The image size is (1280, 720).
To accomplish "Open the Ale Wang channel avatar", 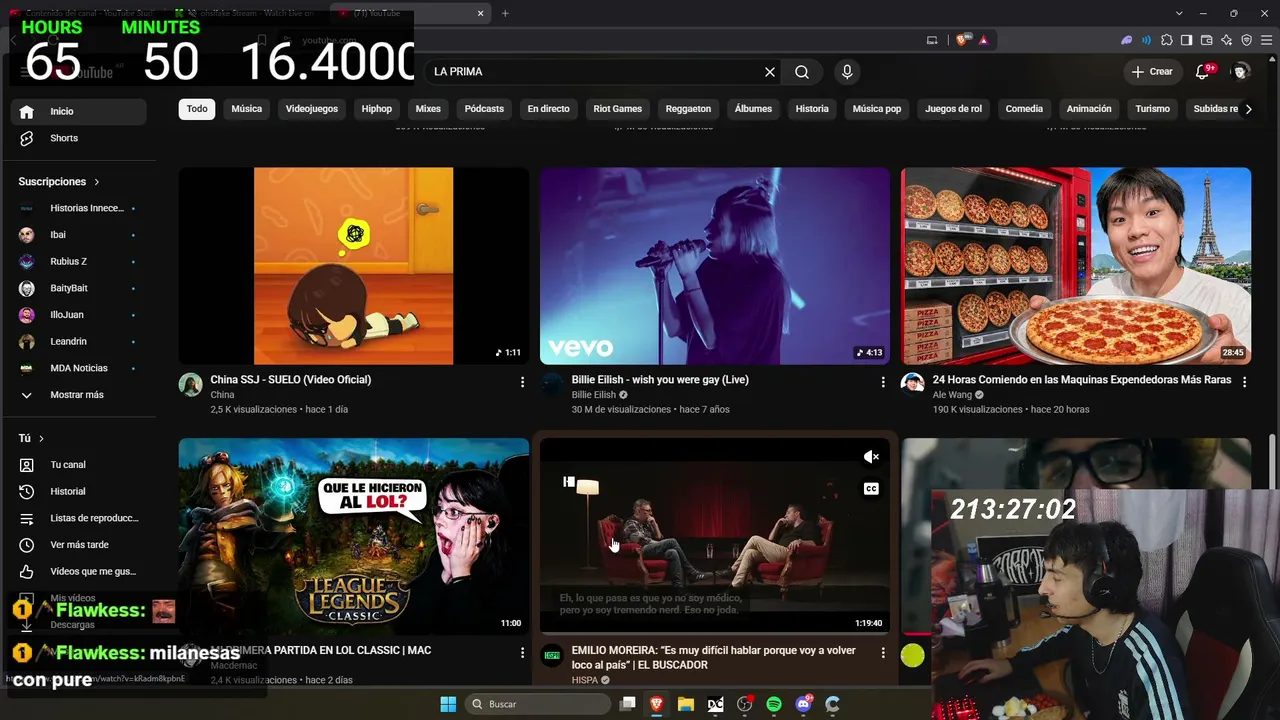I will tap(912, 385).
